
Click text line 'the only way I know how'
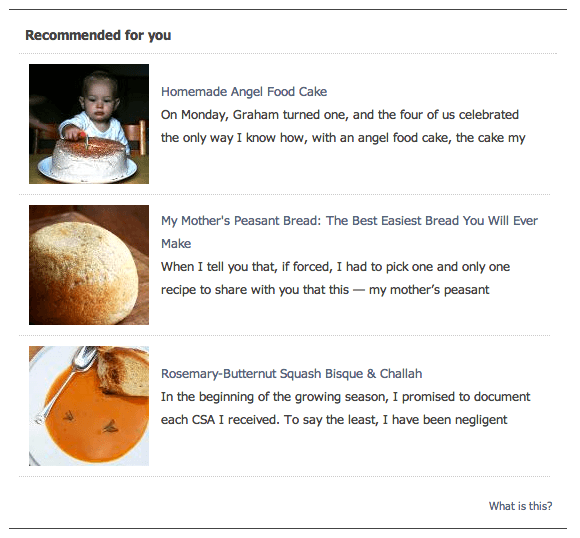343,138
